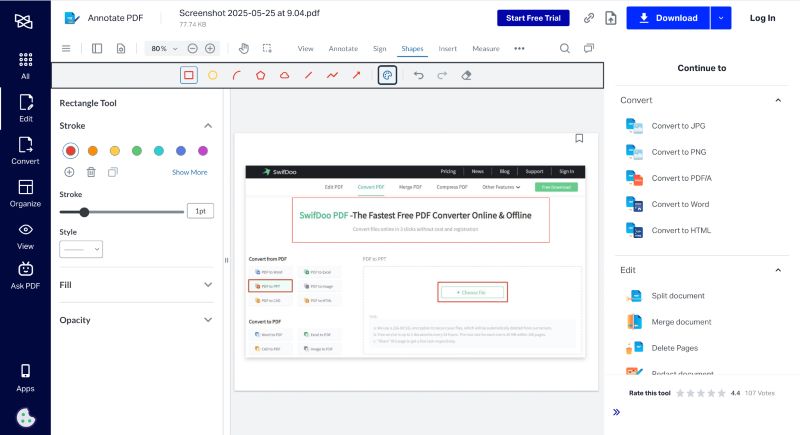Image resolution: width=800 pixels, height=435 pixels.
Task: Select the Arrow shape tool
Action: (356, 75)
